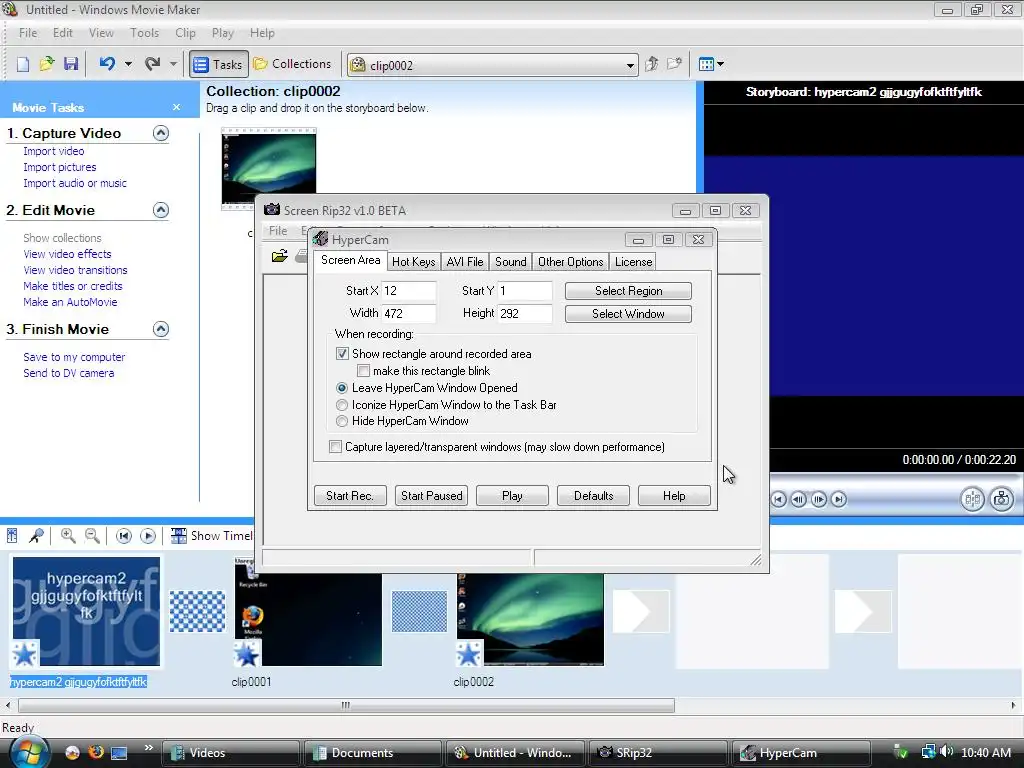Image resolution: width=1024 pixels, height=768 pixels.
Task: Switch to Sound tab in HyperCam
Action: [511, 262]
